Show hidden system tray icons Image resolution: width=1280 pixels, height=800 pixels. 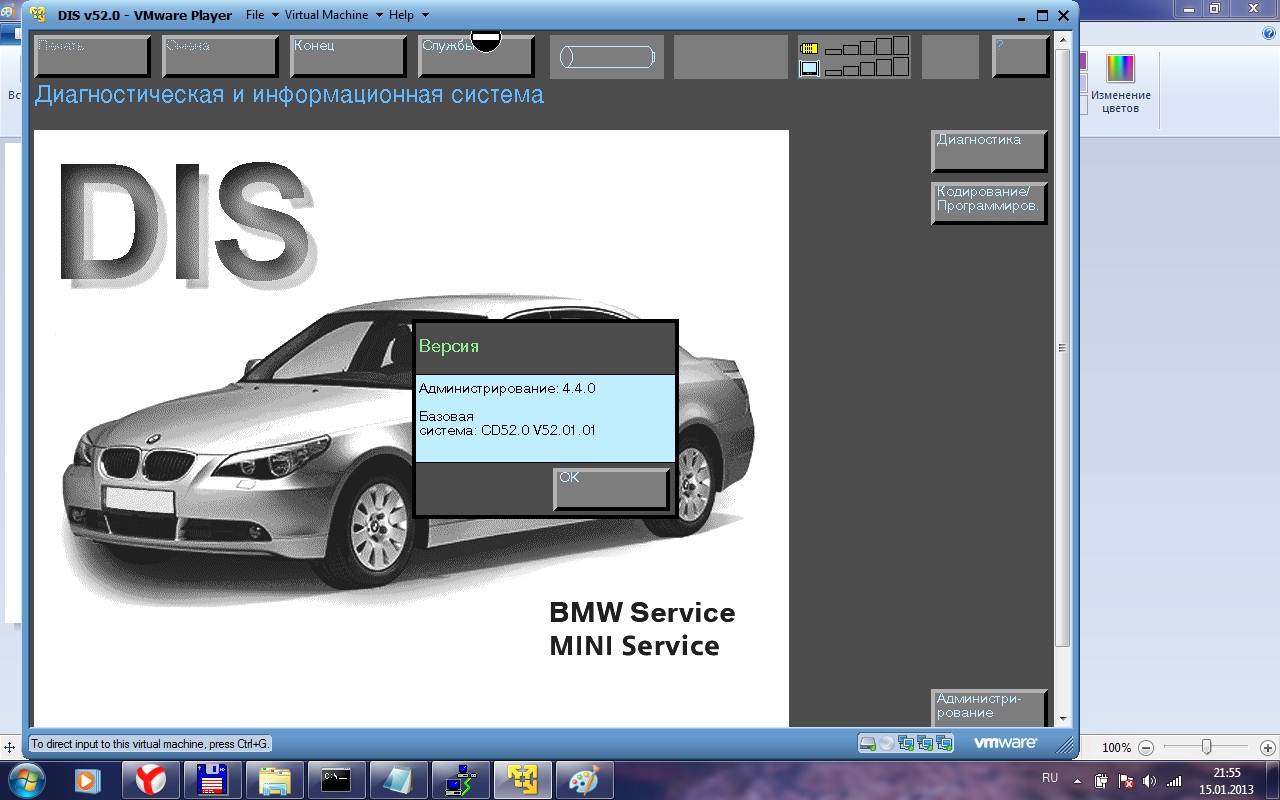(x=1077, y=780)
